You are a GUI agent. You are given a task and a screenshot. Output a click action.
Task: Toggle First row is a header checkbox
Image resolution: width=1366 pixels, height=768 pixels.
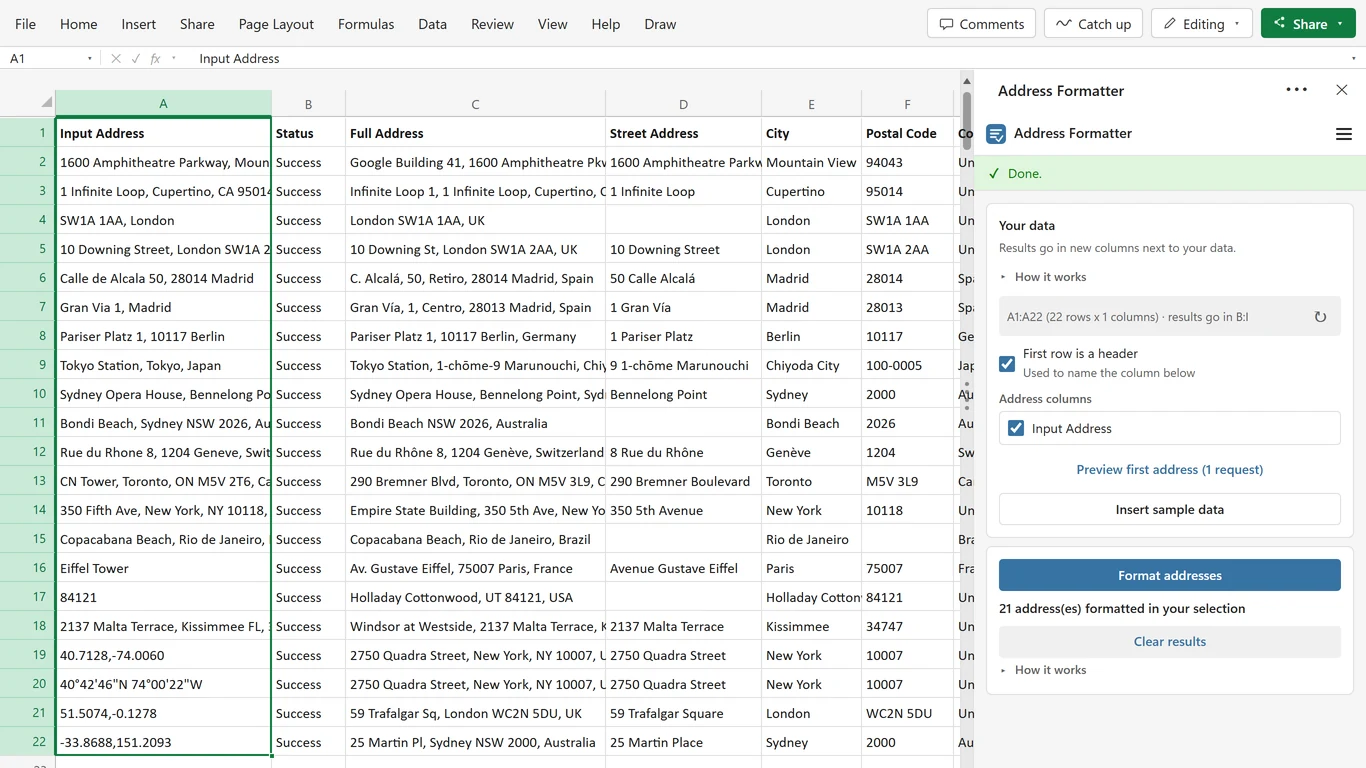pyautogui.click(x=1007, y=363)
